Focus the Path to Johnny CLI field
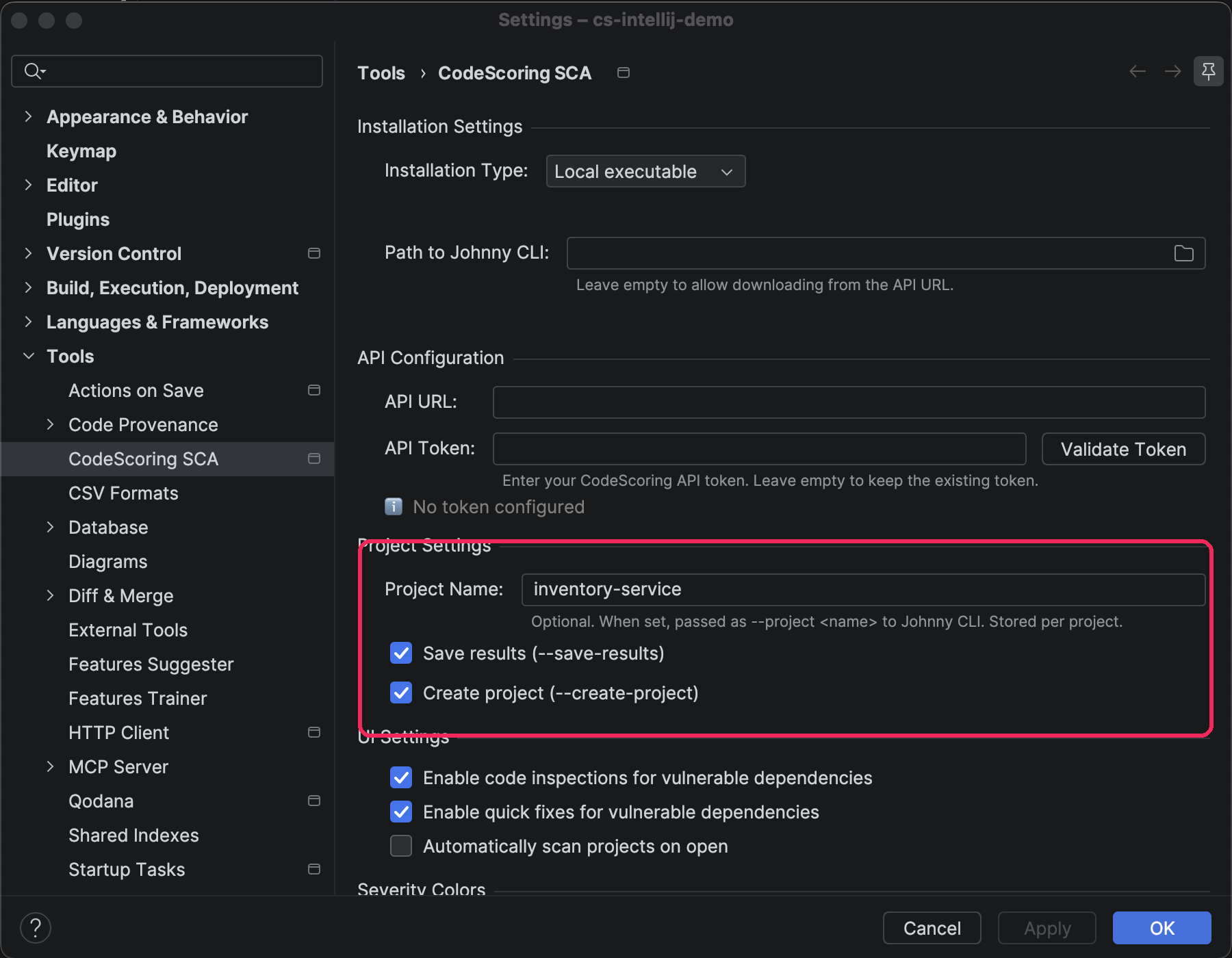 click(886, 253)
